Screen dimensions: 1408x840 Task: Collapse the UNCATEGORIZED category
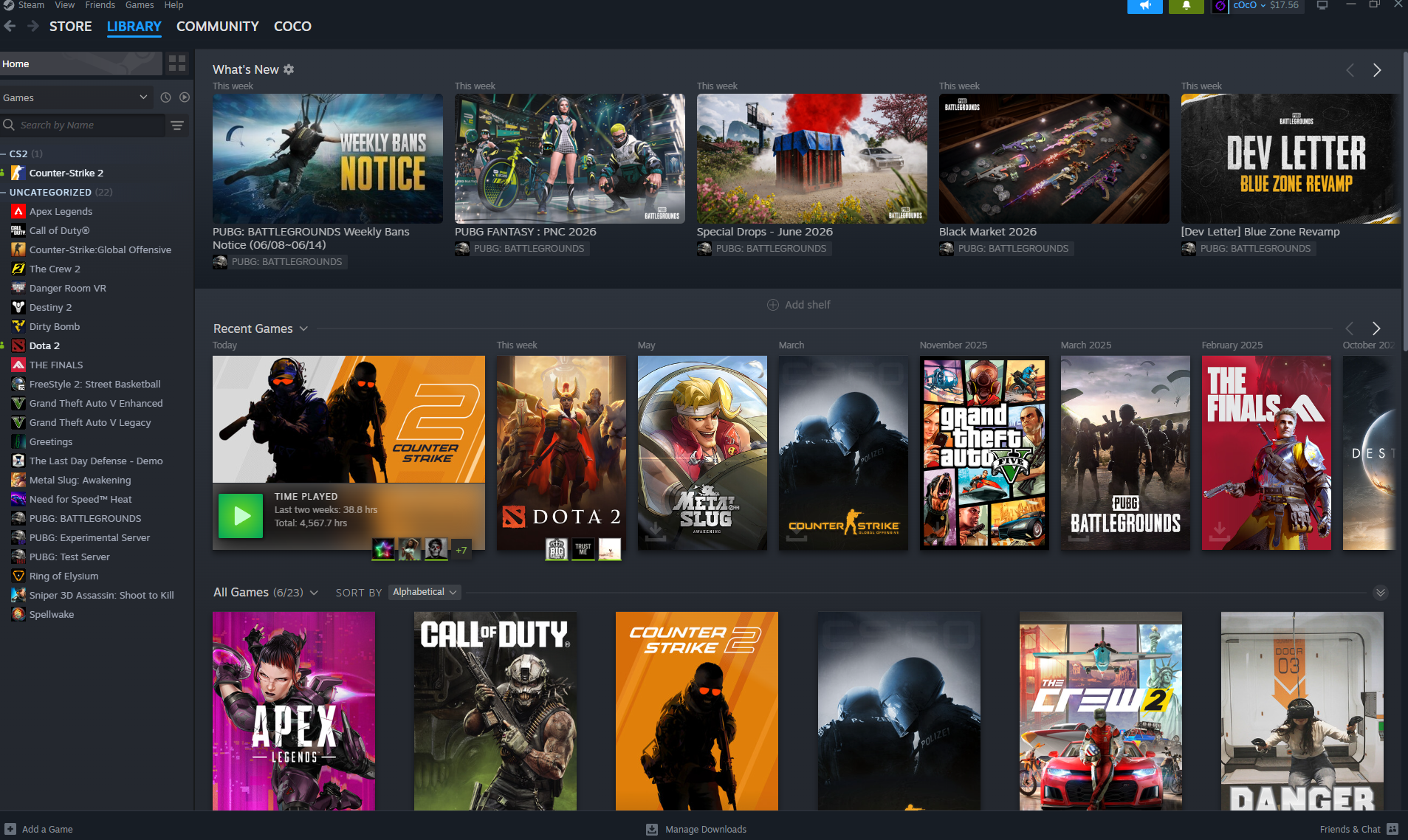4,192
